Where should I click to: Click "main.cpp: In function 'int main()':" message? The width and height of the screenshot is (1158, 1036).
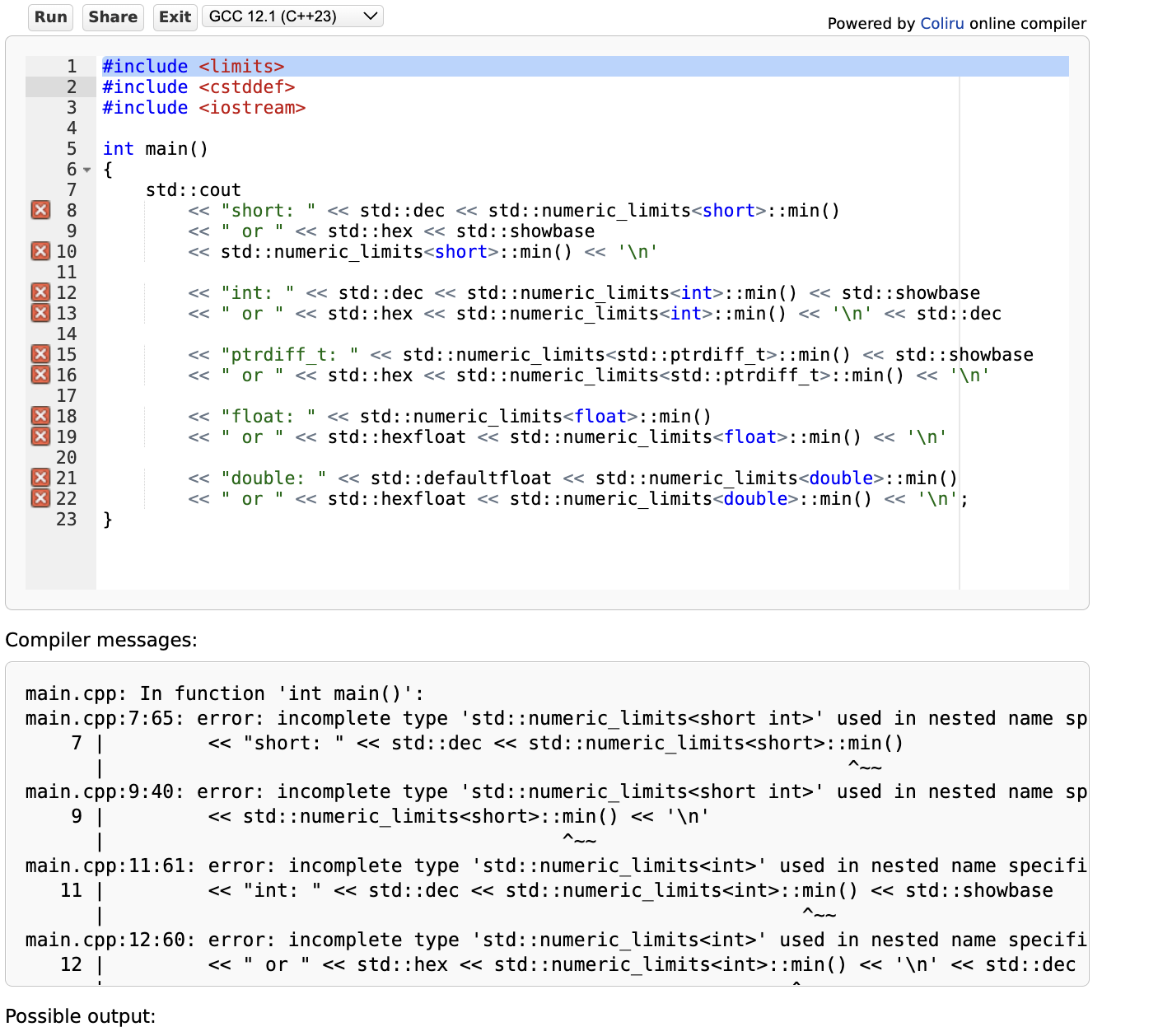point(225,693)
